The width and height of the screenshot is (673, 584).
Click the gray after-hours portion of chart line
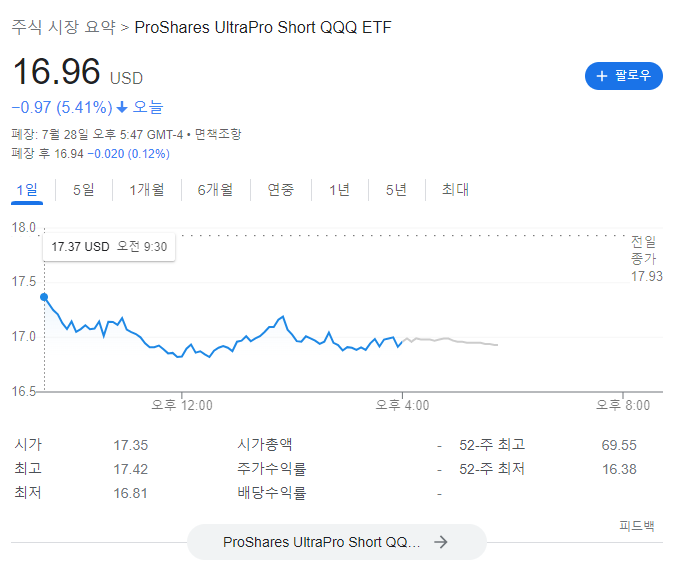[450, 341]
